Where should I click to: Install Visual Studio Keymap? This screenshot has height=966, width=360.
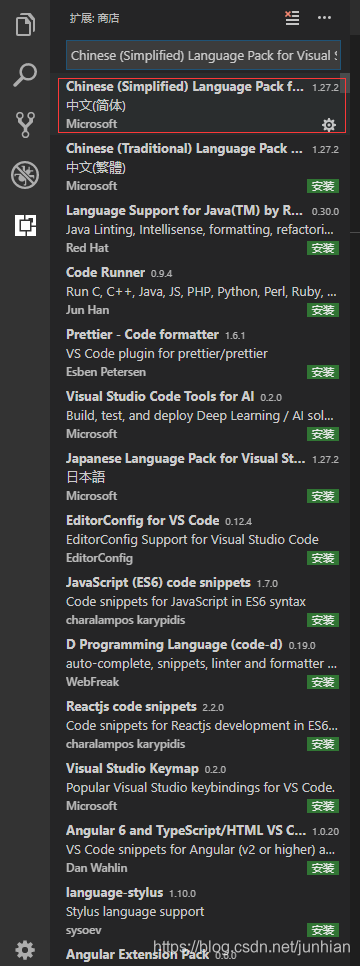(323, 806)
